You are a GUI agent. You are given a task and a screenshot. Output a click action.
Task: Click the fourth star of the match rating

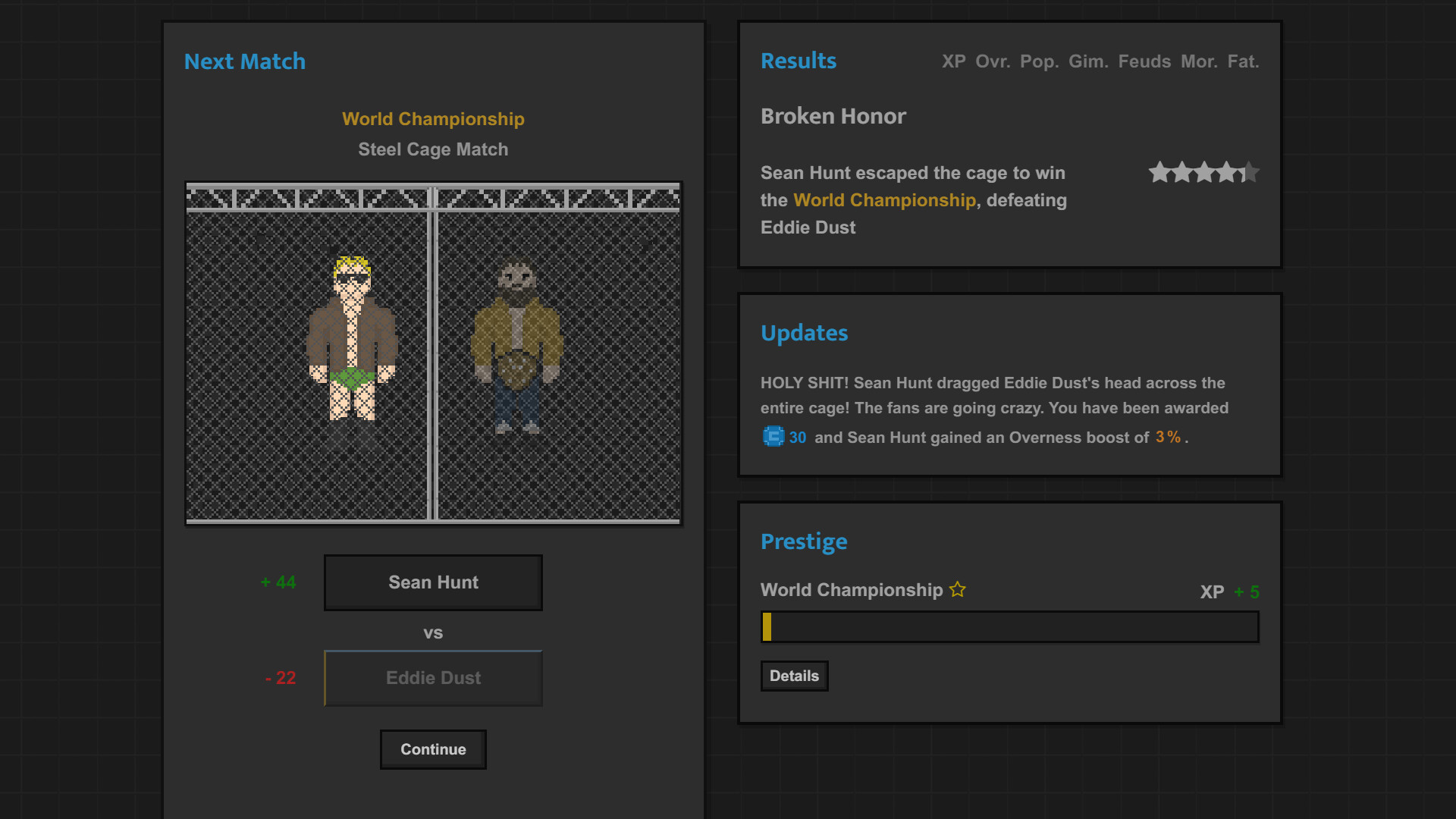pyautogui.click(x=1226, y=172)
